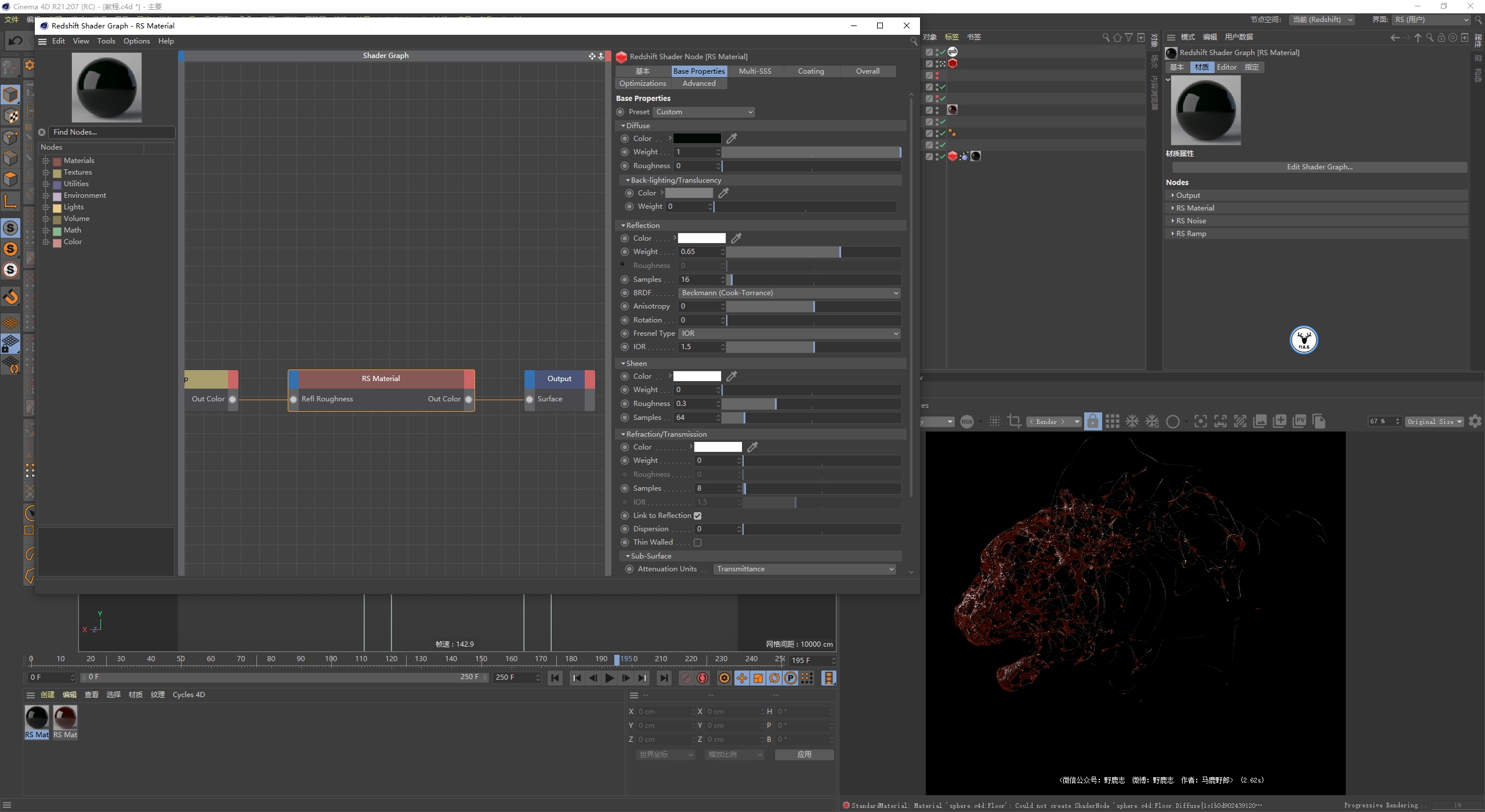Click the undo arrow icon
This screenshot has width=1485, height=812.
pyautogui.click(x=16, y=41)
